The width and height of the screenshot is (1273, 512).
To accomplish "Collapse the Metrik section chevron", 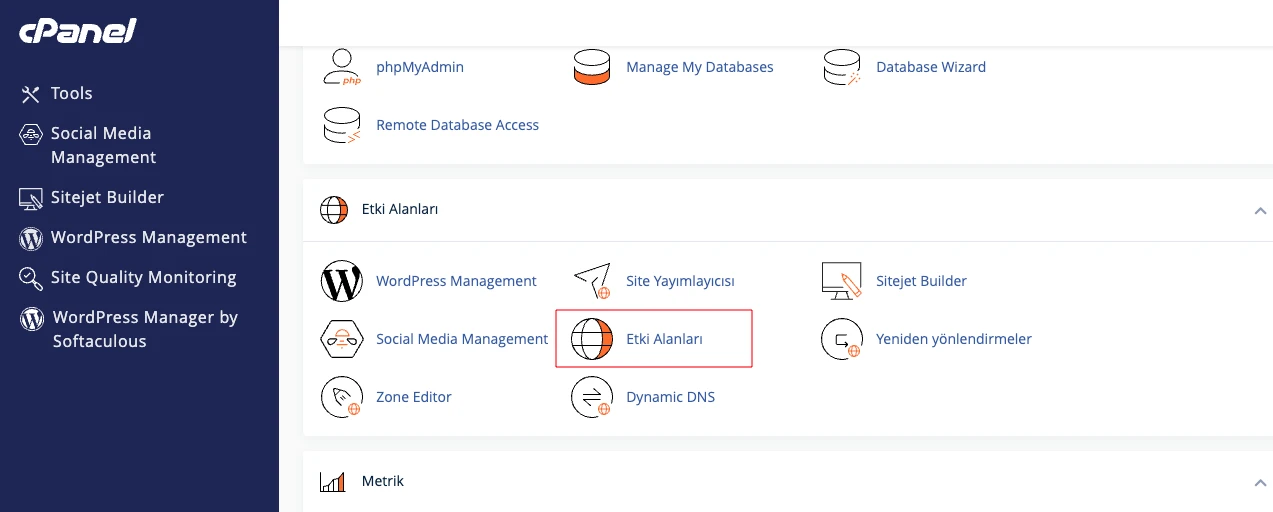I will pos(1260,483).
